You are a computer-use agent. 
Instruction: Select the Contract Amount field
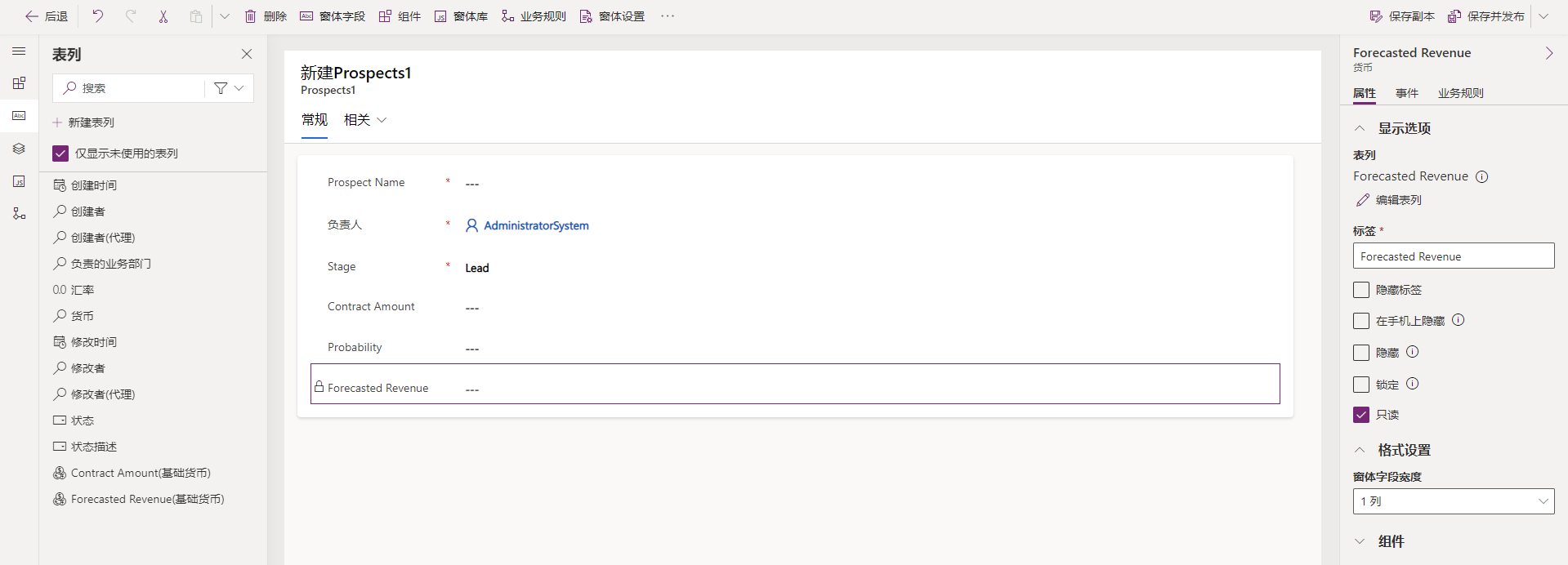(x=795, y=307)
